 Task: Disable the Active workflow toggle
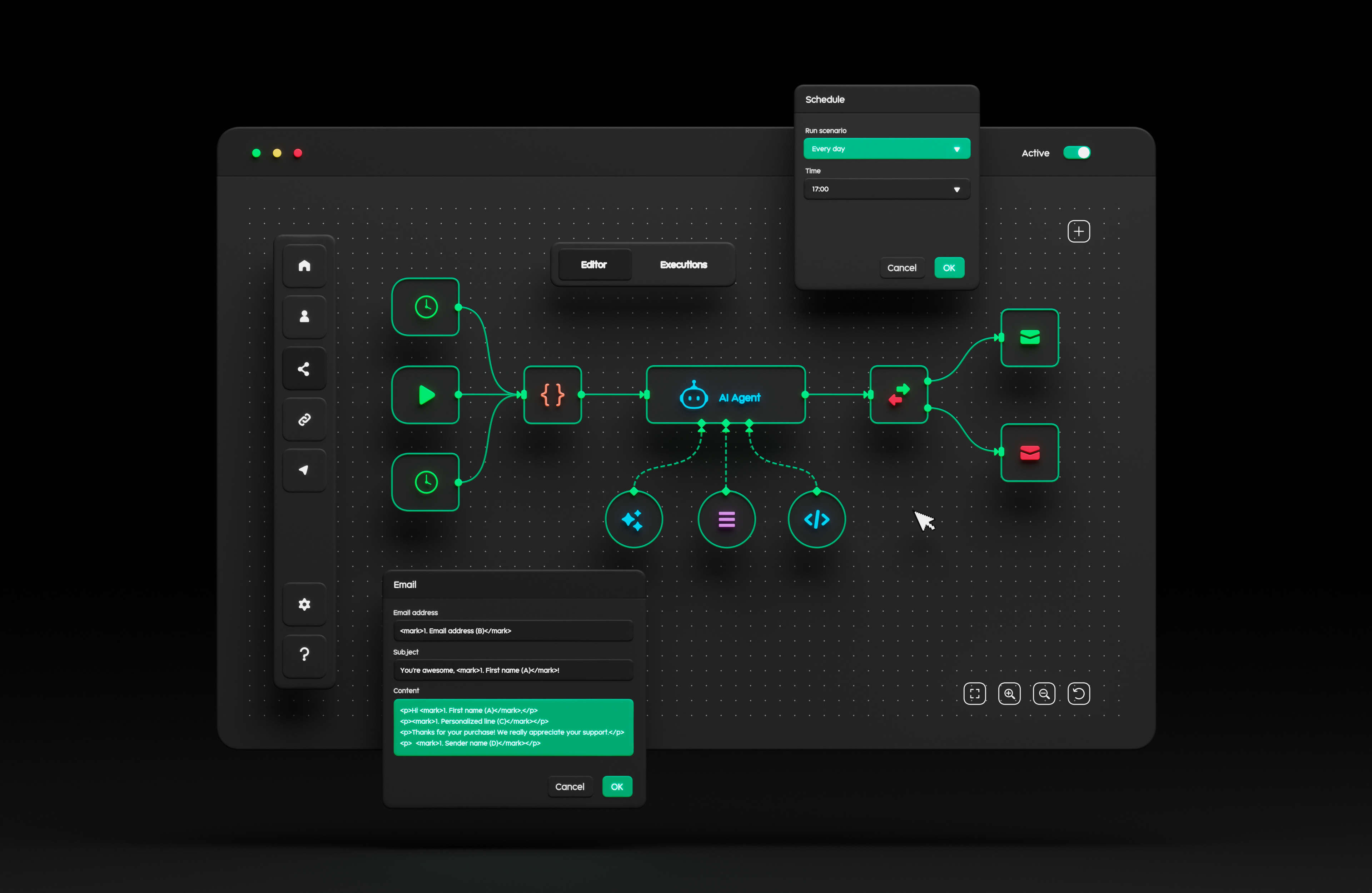coord(1077,153)
